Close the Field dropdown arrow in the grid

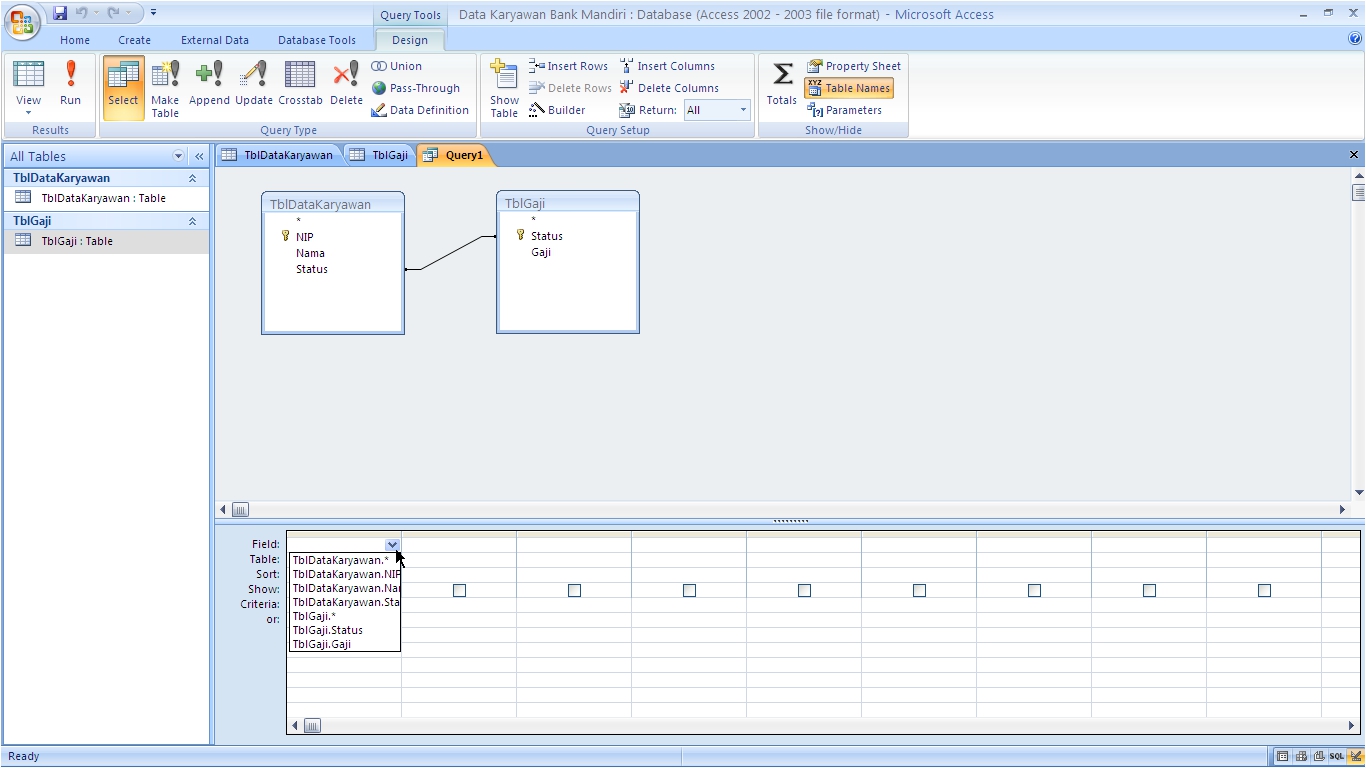click(x=392, y=545)
